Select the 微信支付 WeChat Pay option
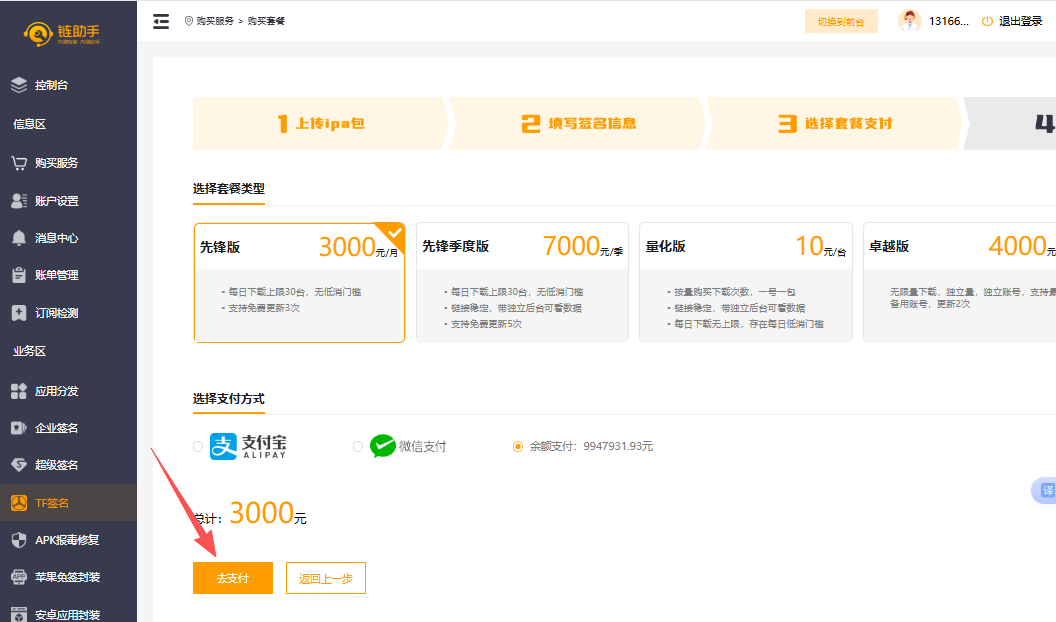Image resolution: width=1056 pixels, height=622 pixels. [358, 447]
